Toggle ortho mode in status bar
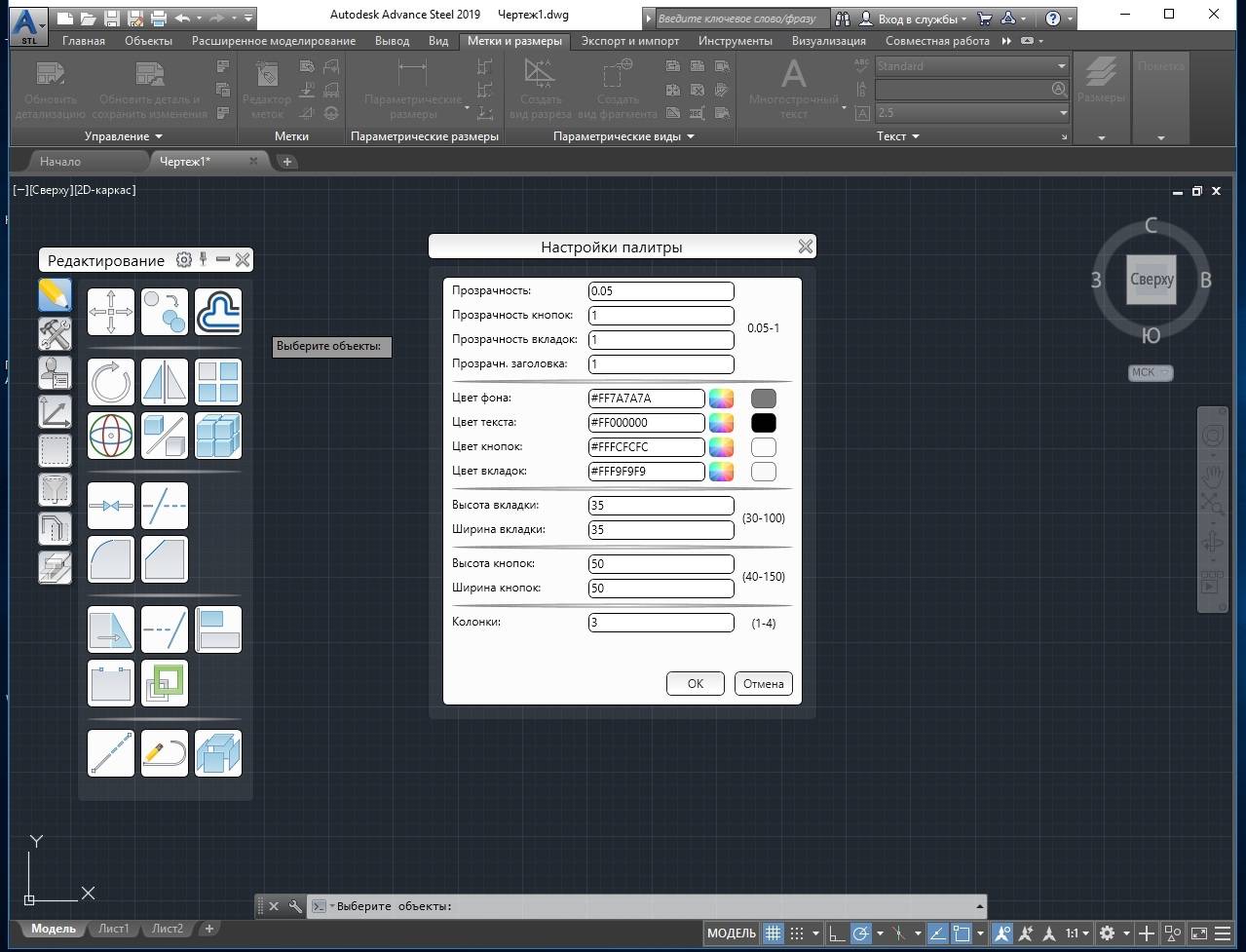1246x952 pixels. point(837,933)
